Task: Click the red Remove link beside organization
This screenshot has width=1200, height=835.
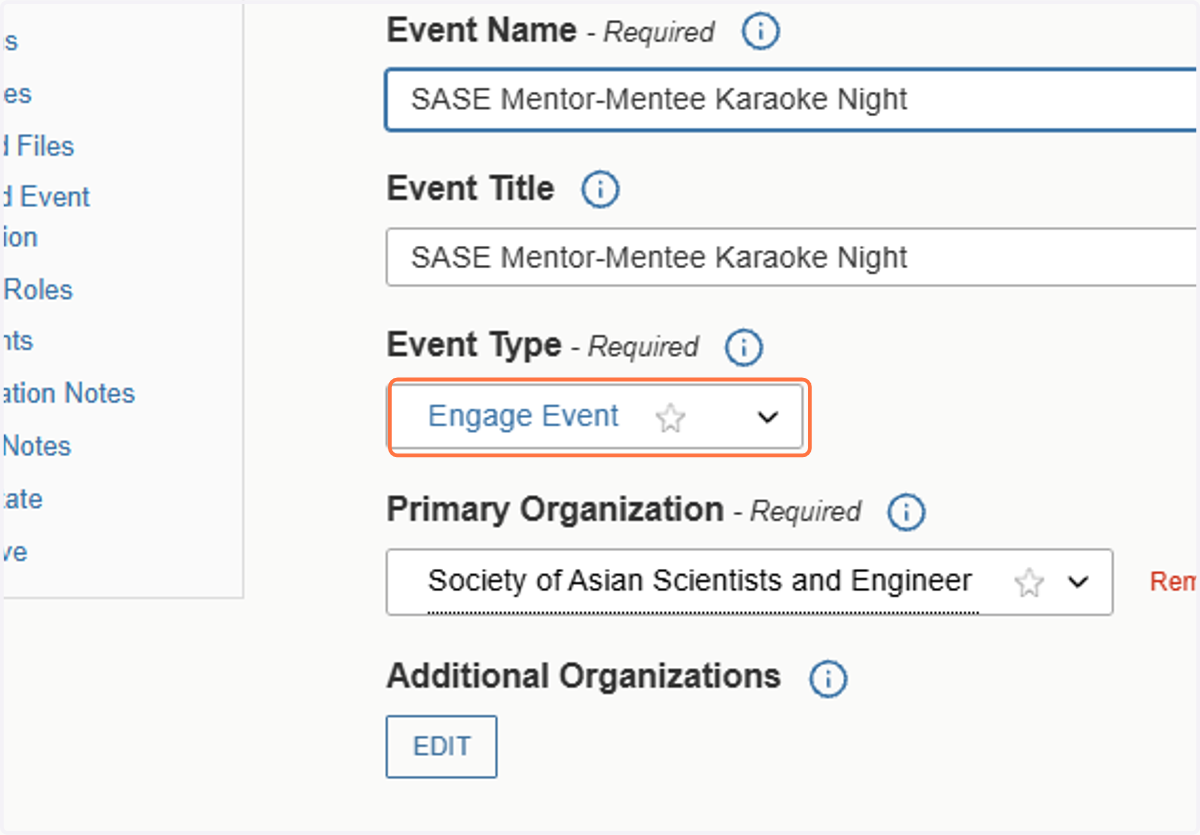Action: [x=1175, y=582]
